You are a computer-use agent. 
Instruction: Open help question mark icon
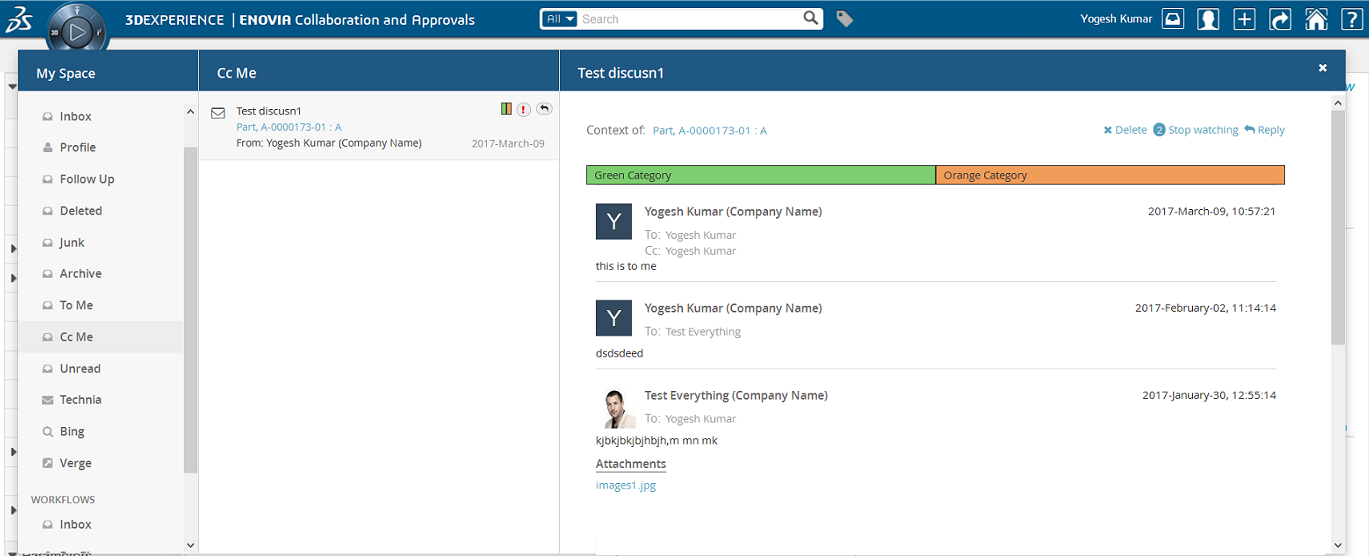pos(1350,19)
